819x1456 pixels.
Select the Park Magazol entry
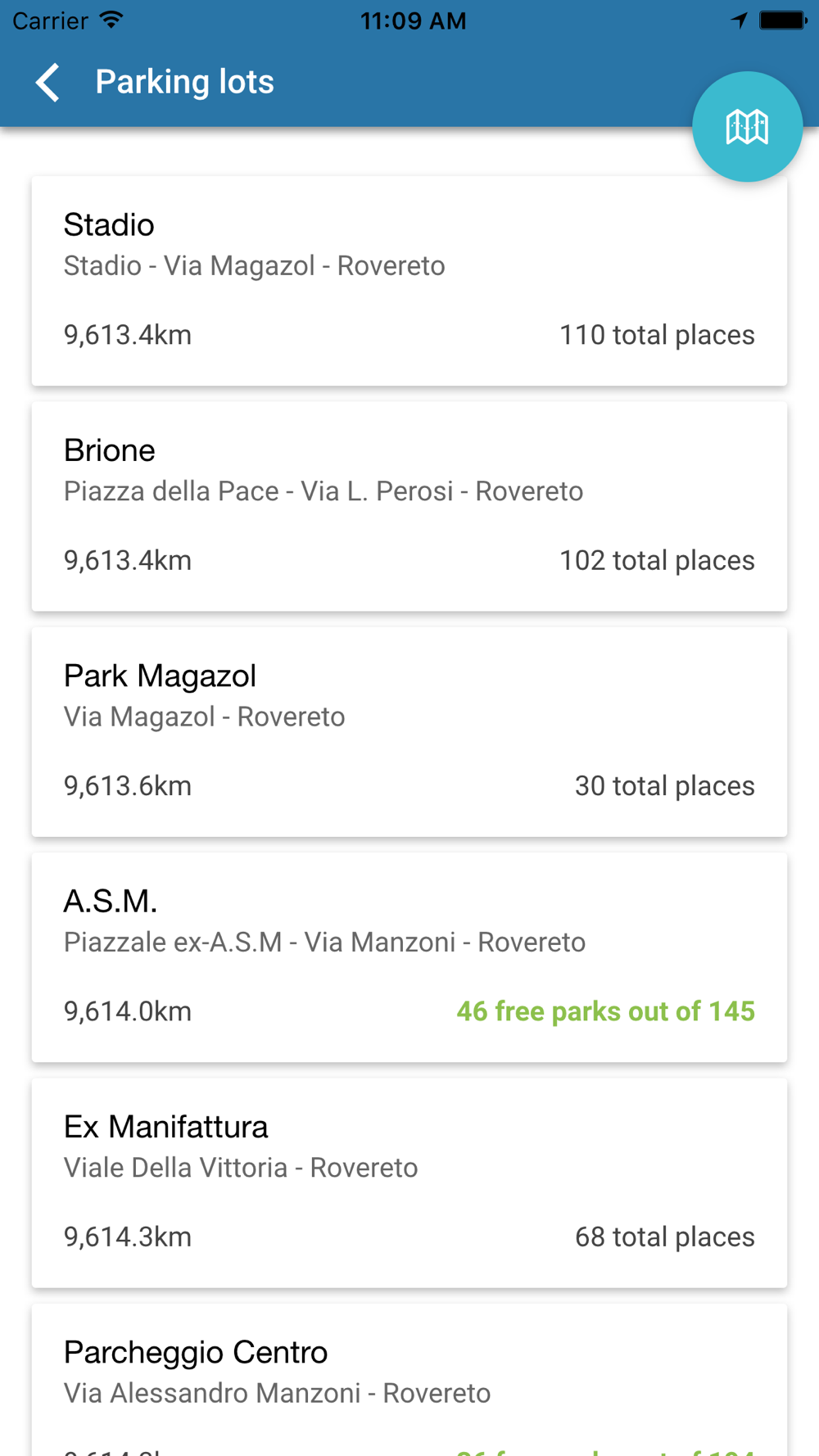(409, 731)
